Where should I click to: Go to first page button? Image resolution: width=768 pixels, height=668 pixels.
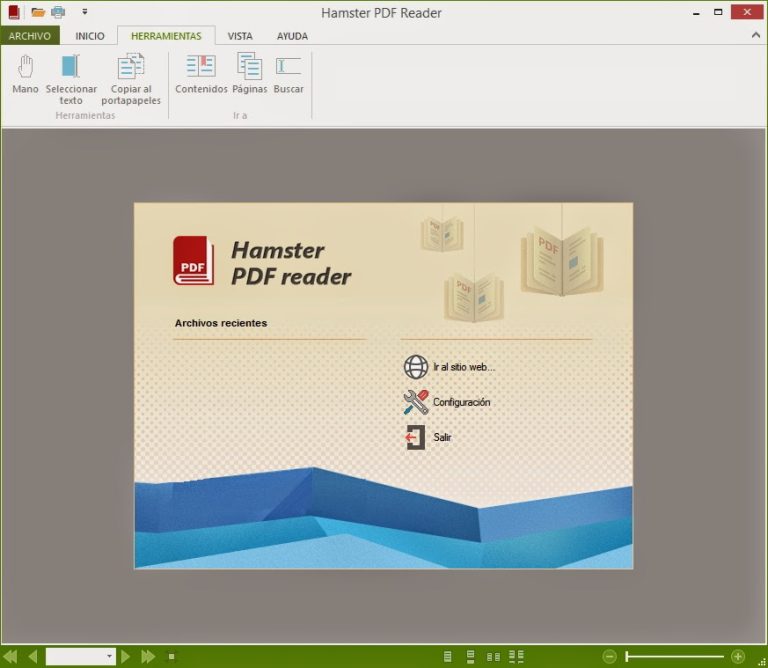pos(10,656)
